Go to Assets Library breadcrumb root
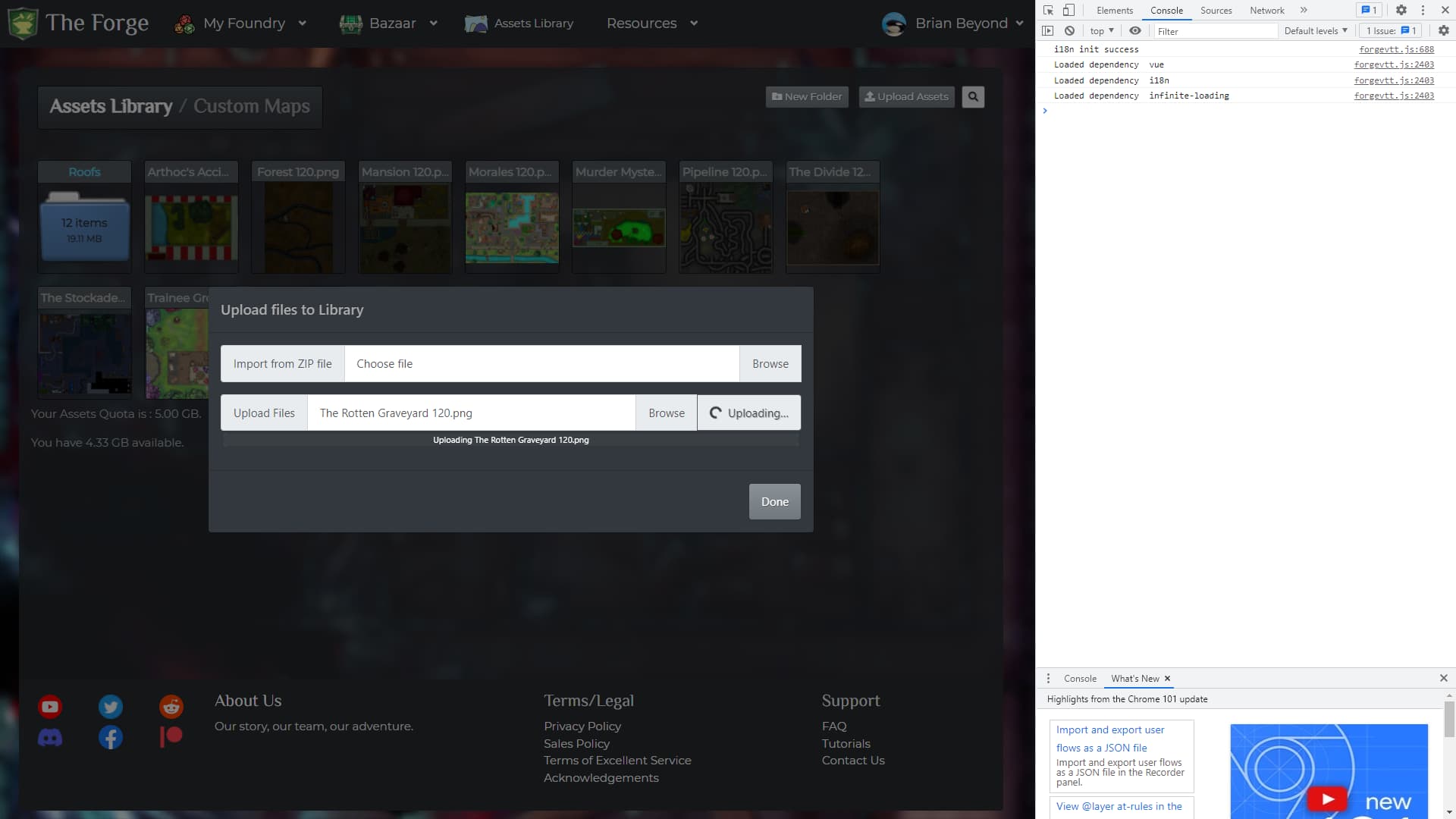The height and width of the screenshot is (819, 1456). tap(111, 106)
